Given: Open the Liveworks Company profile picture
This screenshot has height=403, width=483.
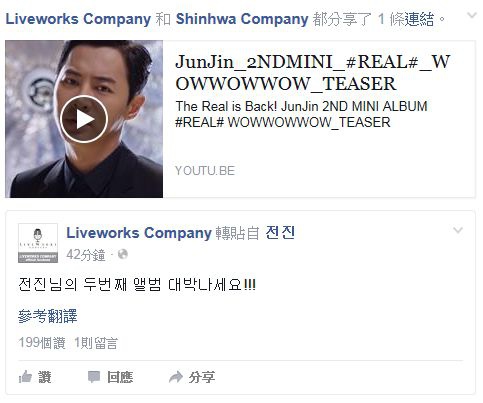Looking at the screenshot, I should click(38, 243).
